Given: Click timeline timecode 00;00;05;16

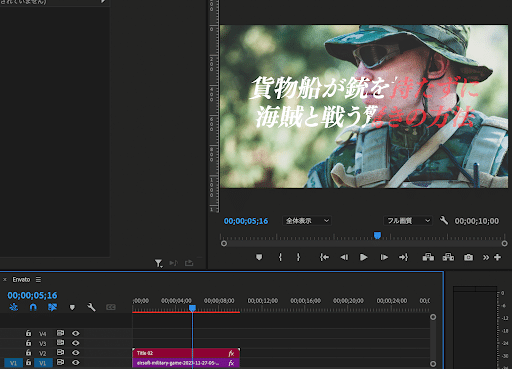Looking at the screenshot, I should (x=32, y=295).
